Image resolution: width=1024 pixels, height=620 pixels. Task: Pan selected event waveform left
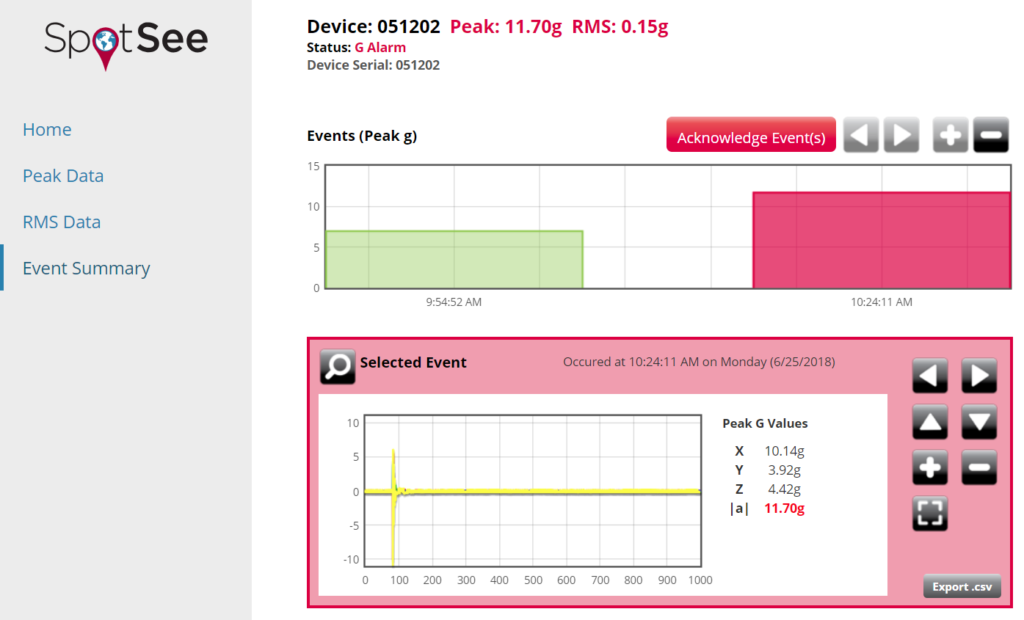930,376
